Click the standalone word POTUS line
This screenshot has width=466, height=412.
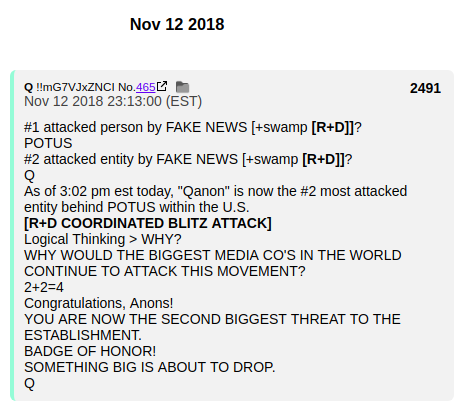click(x=48, y=143)
